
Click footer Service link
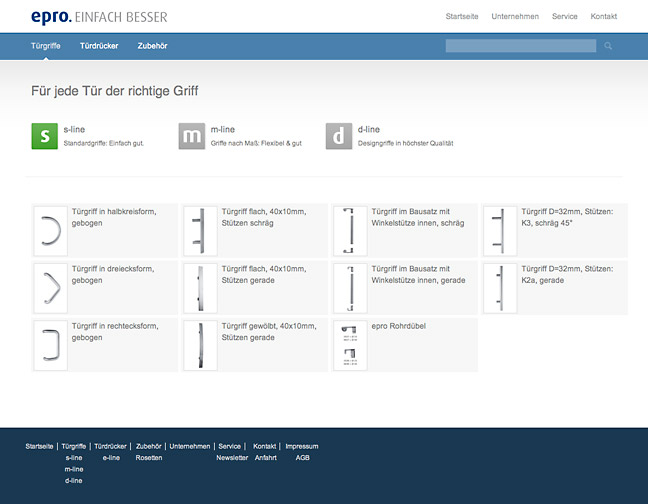coord(229,446)
